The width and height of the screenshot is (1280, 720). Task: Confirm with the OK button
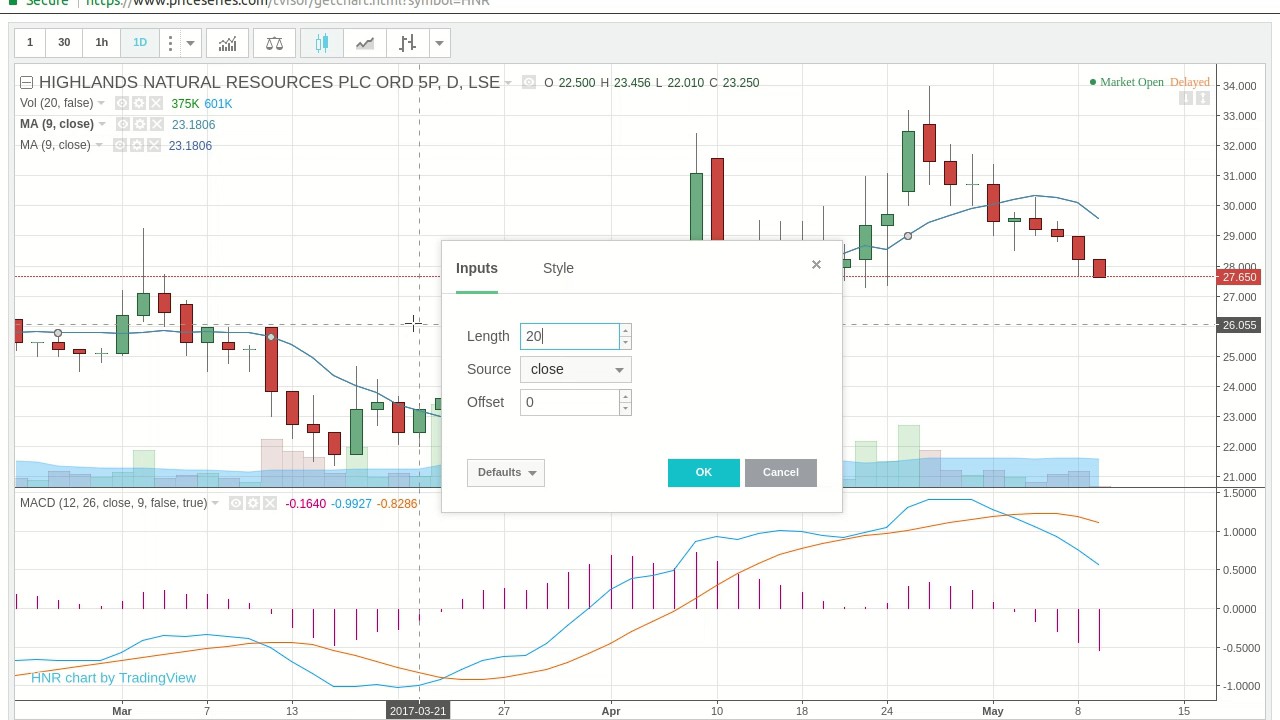704,472
